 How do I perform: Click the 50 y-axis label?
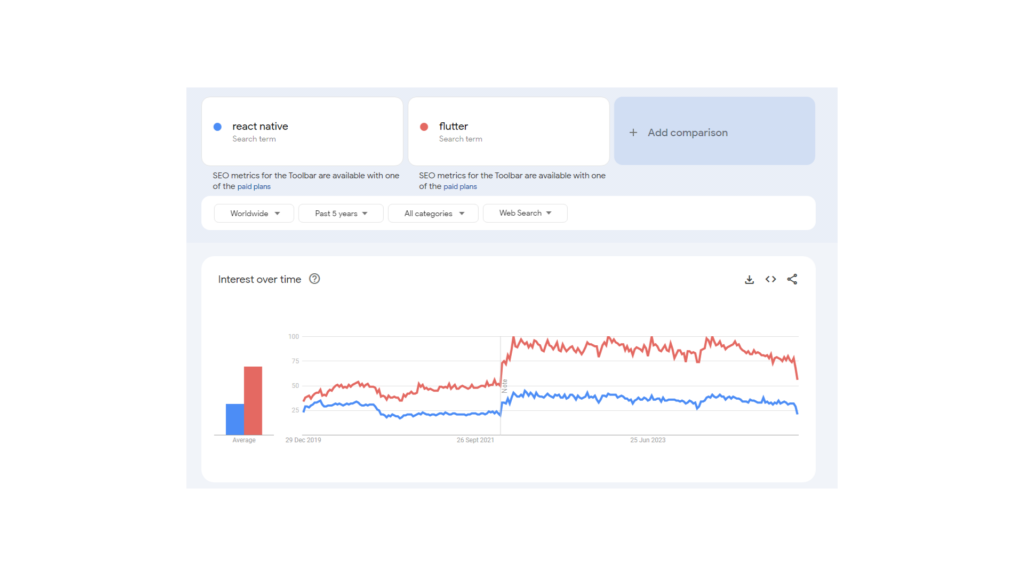coord(295,386)
